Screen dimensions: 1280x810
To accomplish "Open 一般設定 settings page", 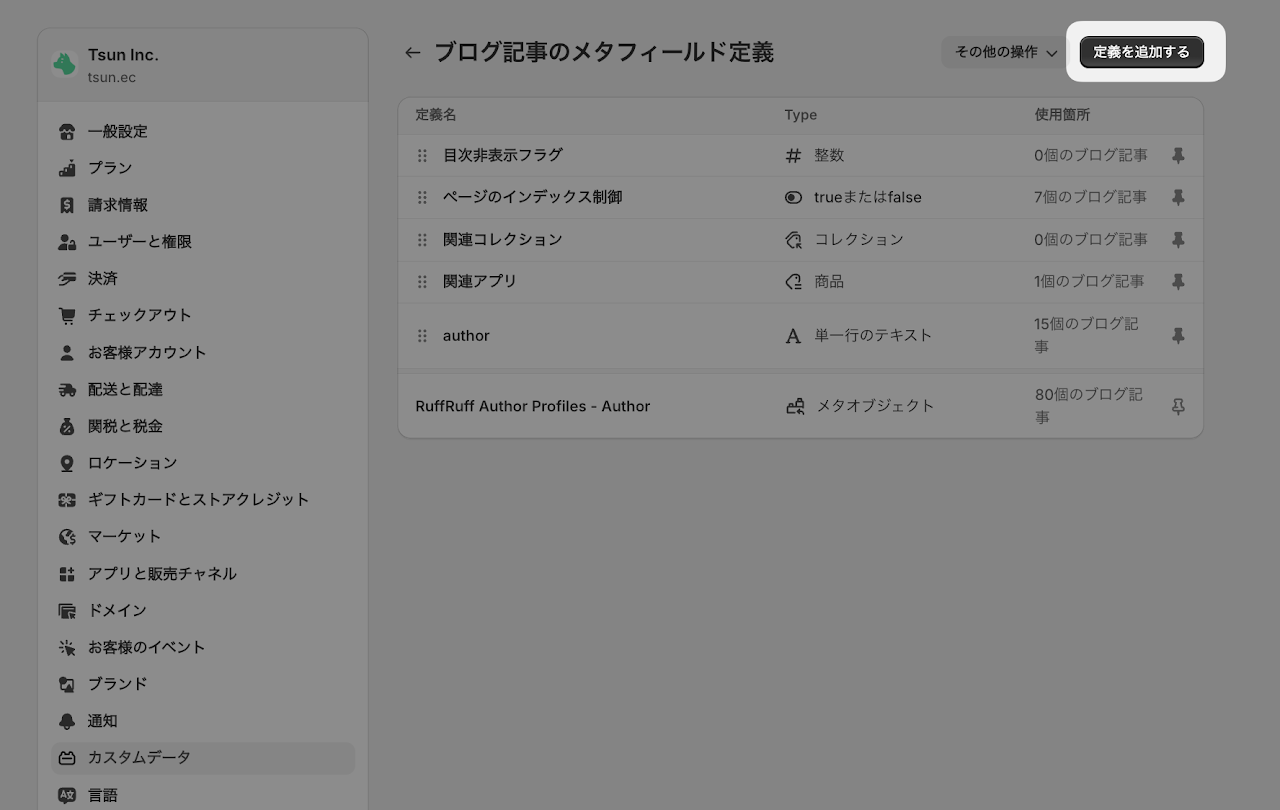I will click(x=203, y=131).
